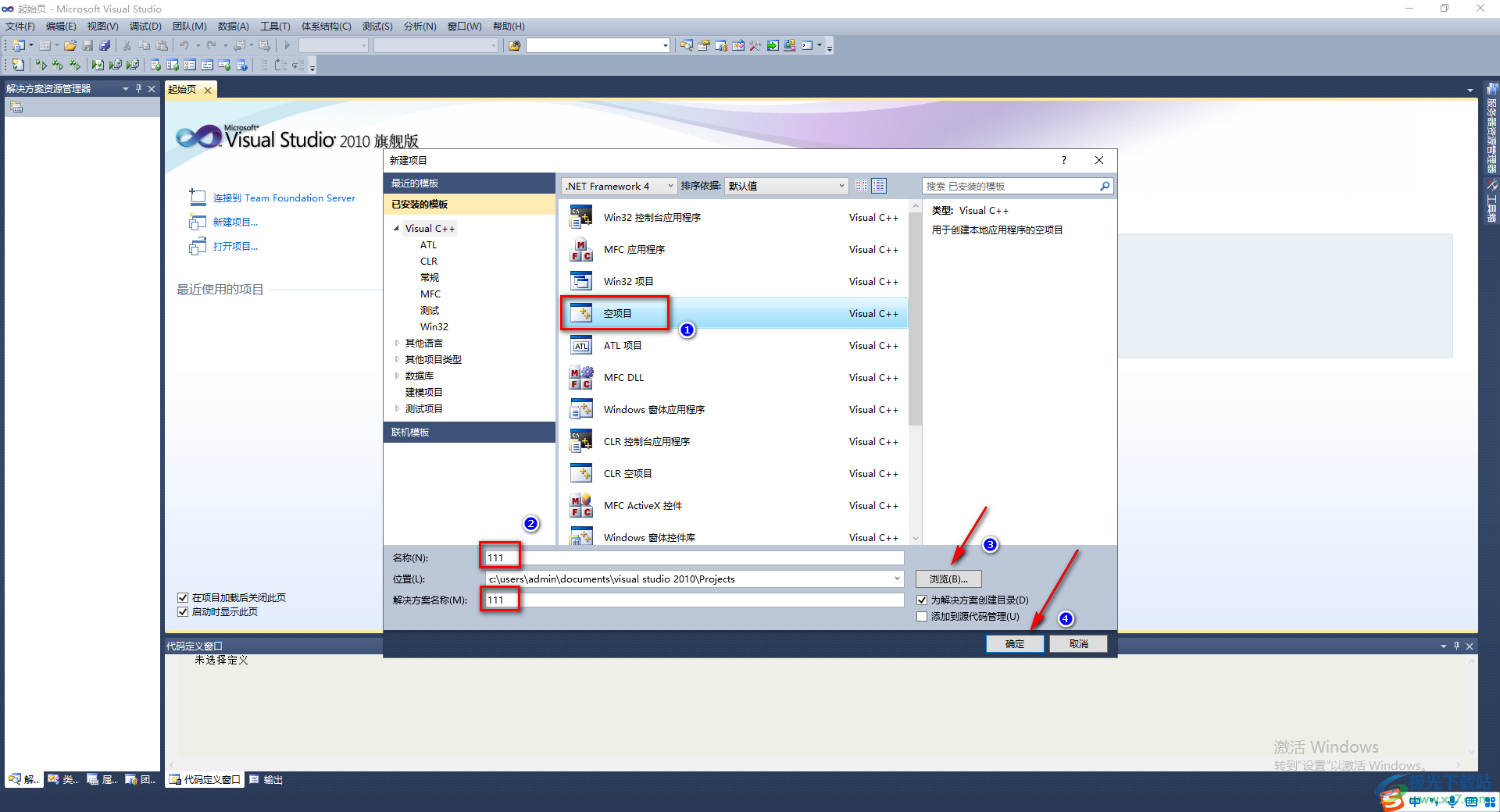1500x812 pixels.
Task: Click the solution name input field
Action: click(x=694, y=600)
